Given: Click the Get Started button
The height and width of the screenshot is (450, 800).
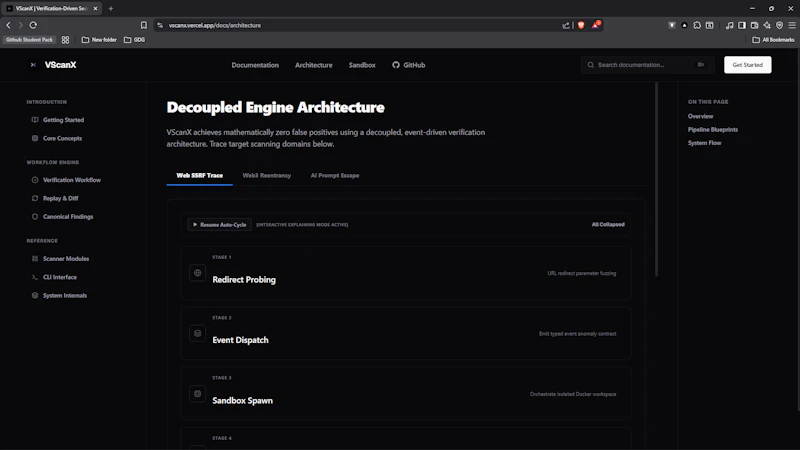Looking at the screenshot, I should [x=747, y=65].
